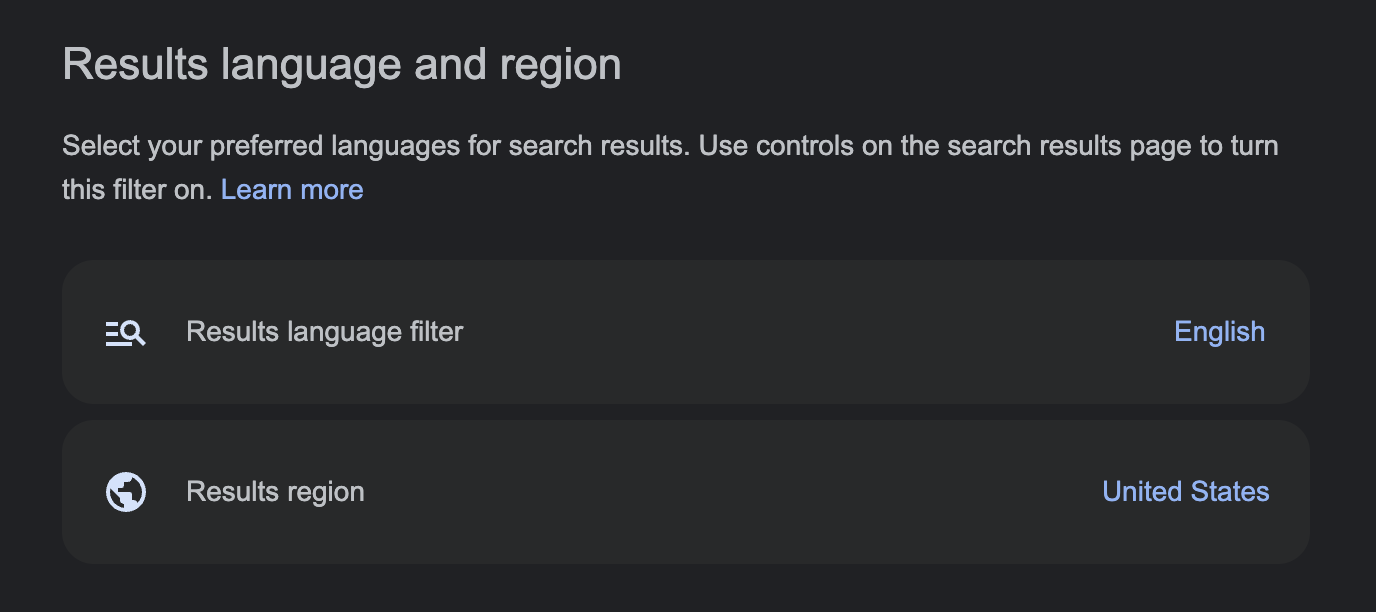Click the "Results language and region" heading
1376x612 pixels.
click(x=341, y=65)
